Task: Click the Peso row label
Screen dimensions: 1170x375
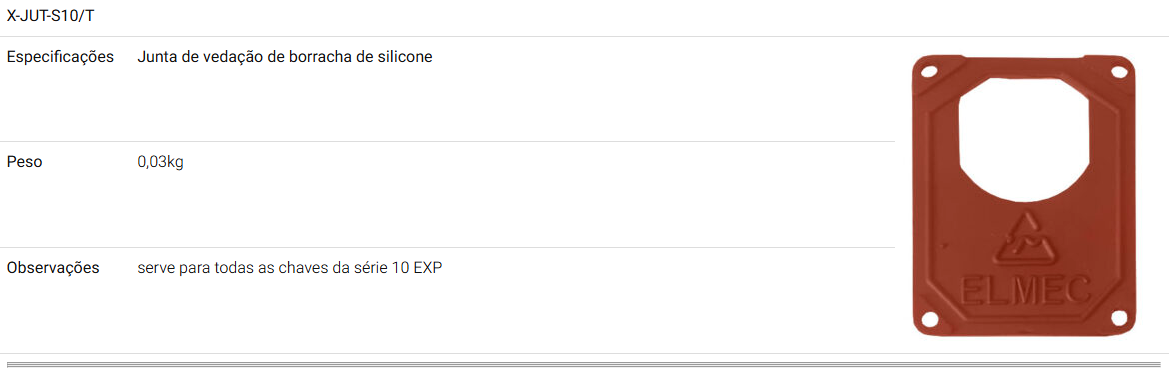Action: (25, 163)
